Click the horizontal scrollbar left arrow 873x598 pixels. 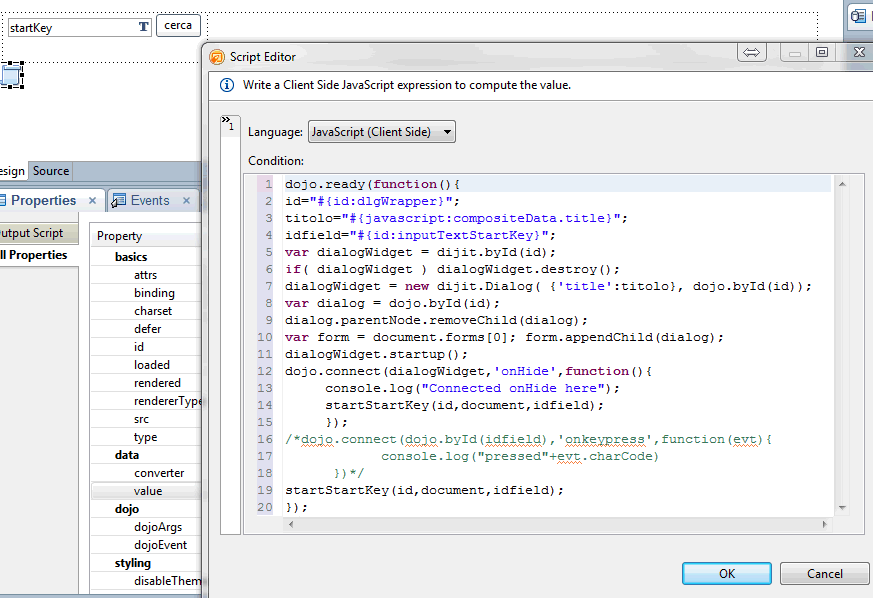click(x=291, y=525)
